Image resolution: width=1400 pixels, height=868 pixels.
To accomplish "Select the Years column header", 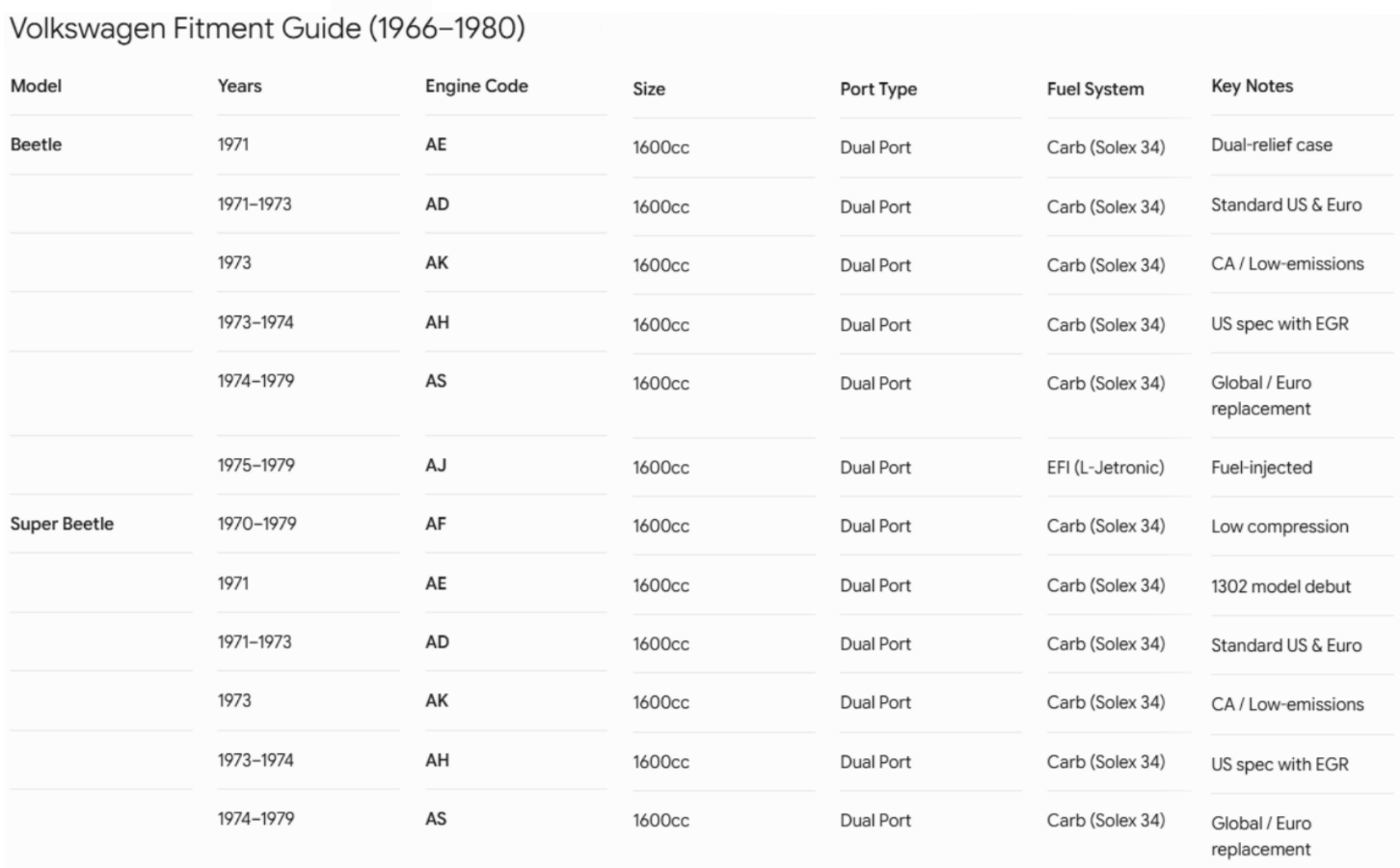I will click(x=239, y=86).
